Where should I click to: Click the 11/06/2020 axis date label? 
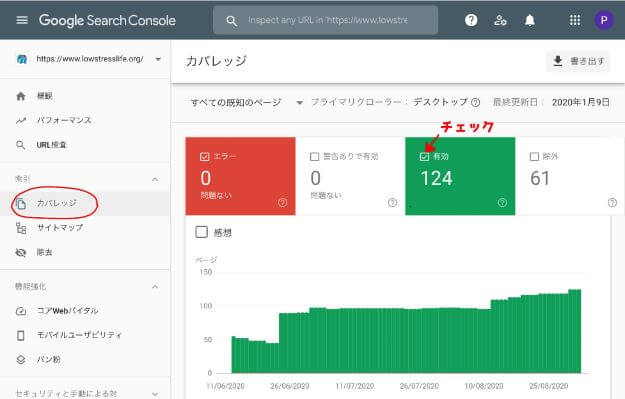pos(225,386)
